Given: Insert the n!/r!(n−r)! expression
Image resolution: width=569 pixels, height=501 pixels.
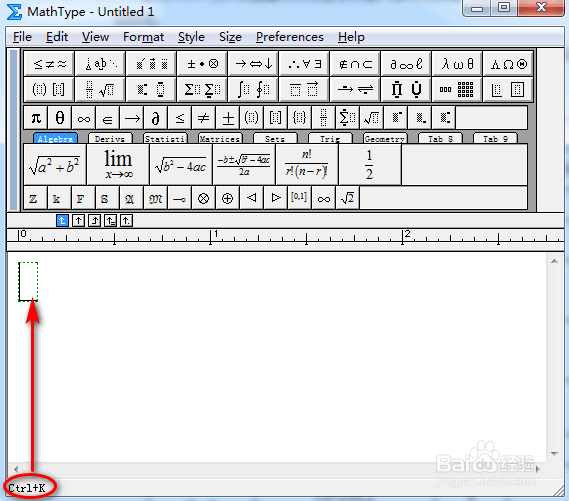Looking at the screenshot, I should (x=307, y=165).
